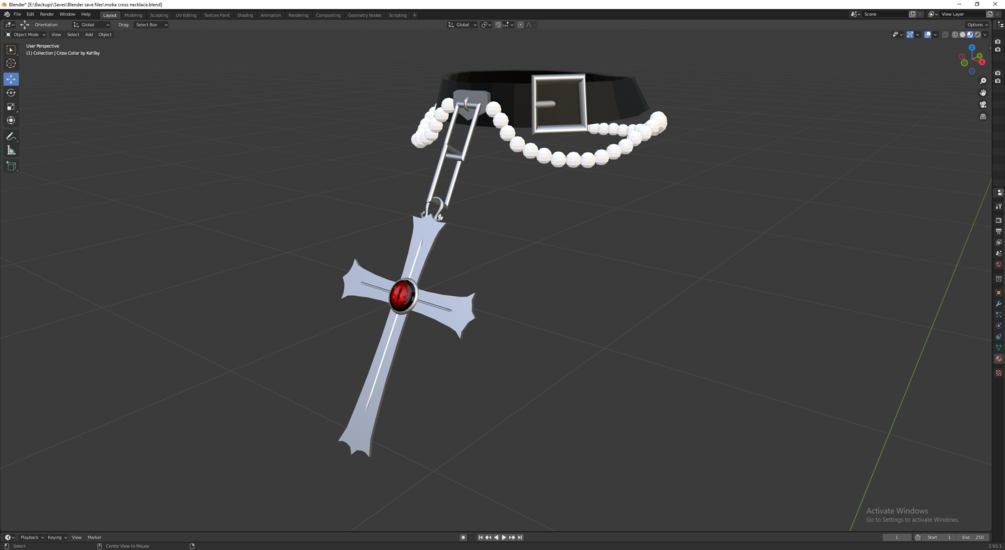
Task: Click the current frame number field
Action: [x=897, y=537]
